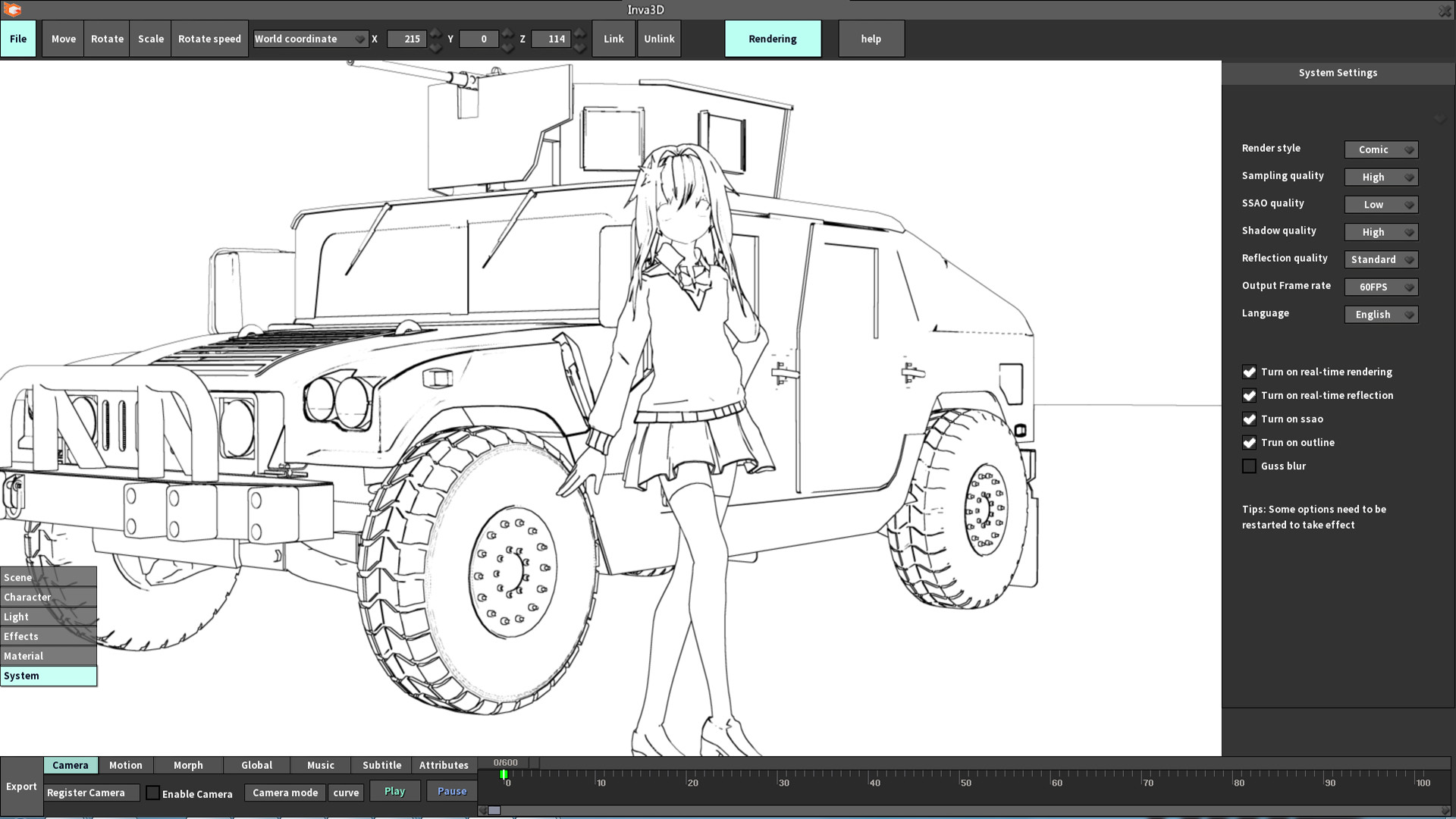This screenshot has height=819, width=1456.
Task: Click the Inva3D app logo icon
Action: [12, 10]
